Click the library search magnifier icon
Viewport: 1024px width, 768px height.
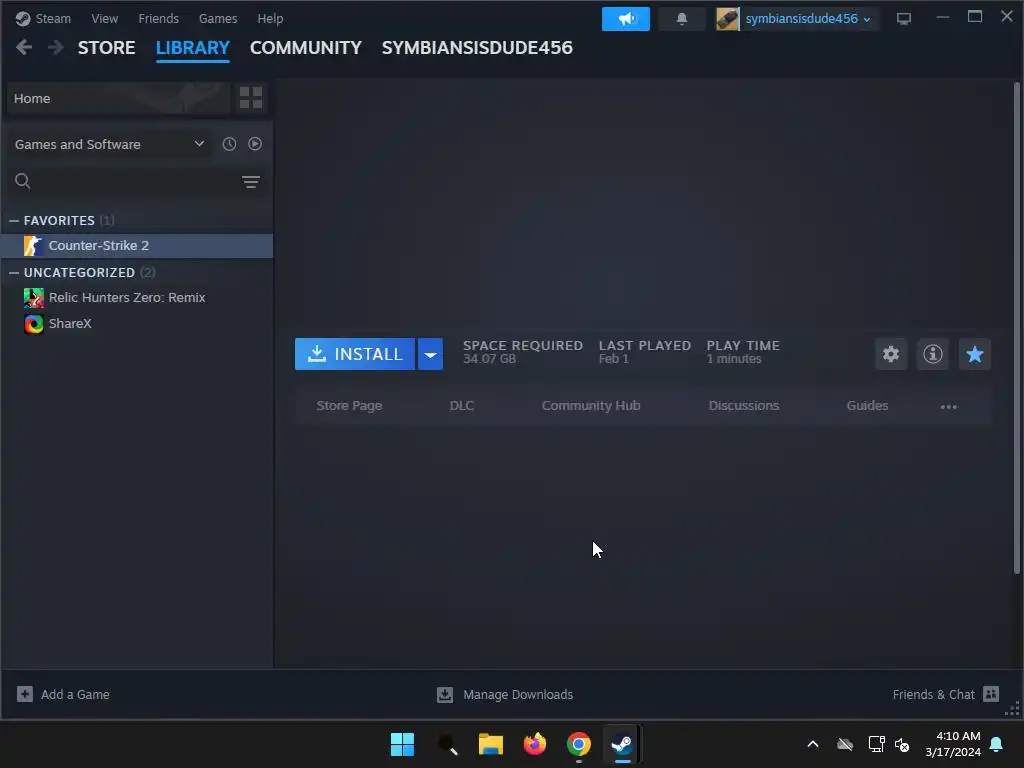tap(23, 181)
